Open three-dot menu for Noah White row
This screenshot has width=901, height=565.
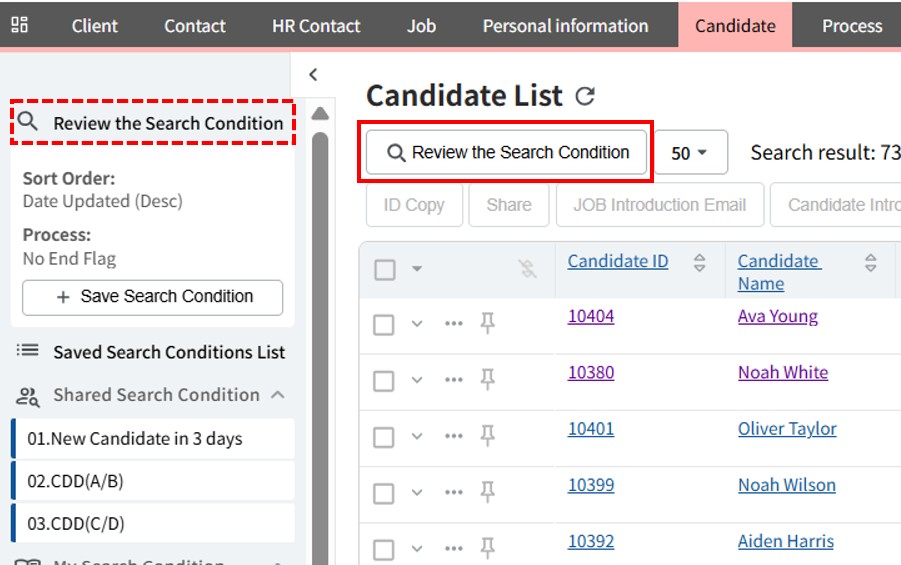tap(454, 380)
